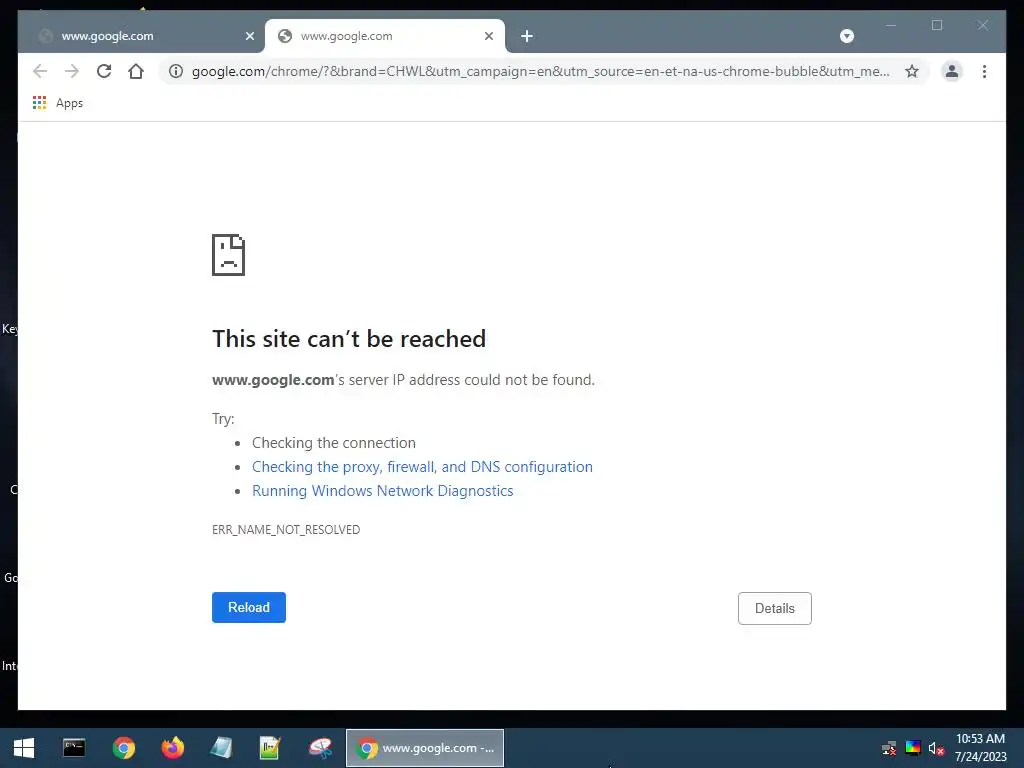Go forward with the forward arrow

(72, 71)
